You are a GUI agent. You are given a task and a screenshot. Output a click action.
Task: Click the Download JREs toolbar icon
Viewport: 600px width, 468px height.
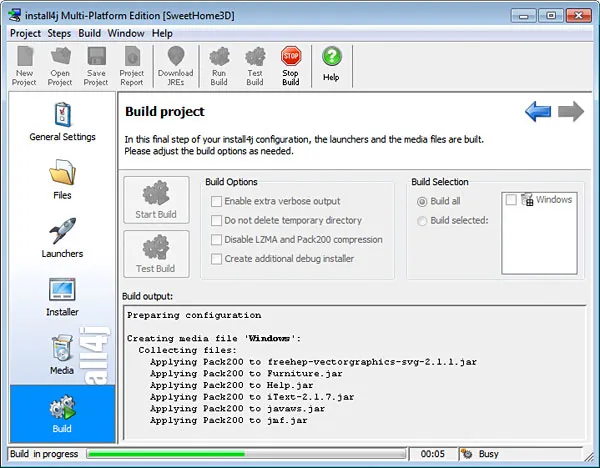click(175, 65)
